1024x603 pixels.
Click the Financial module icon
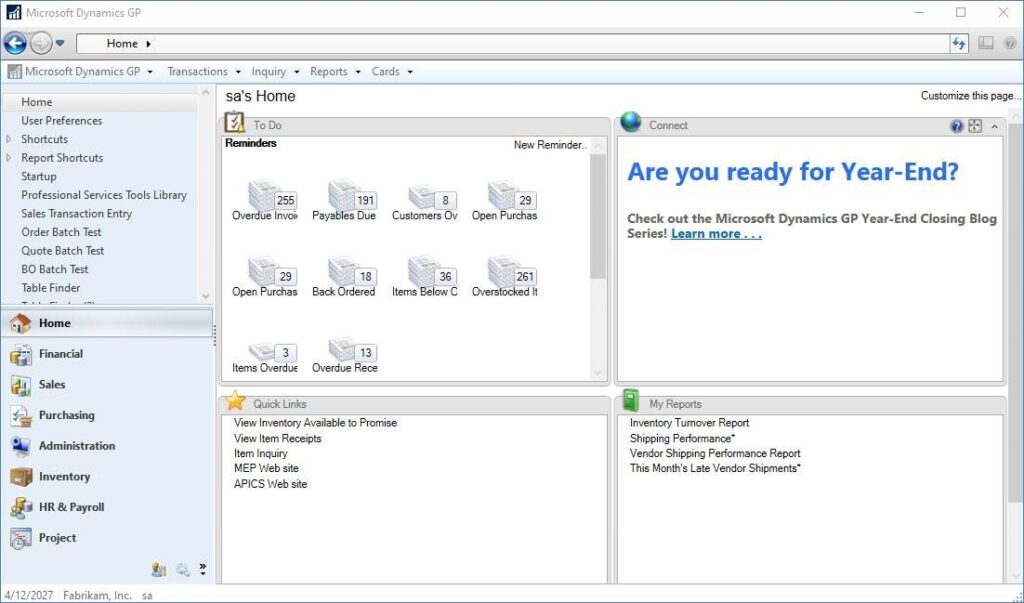(x=20, y=353)
